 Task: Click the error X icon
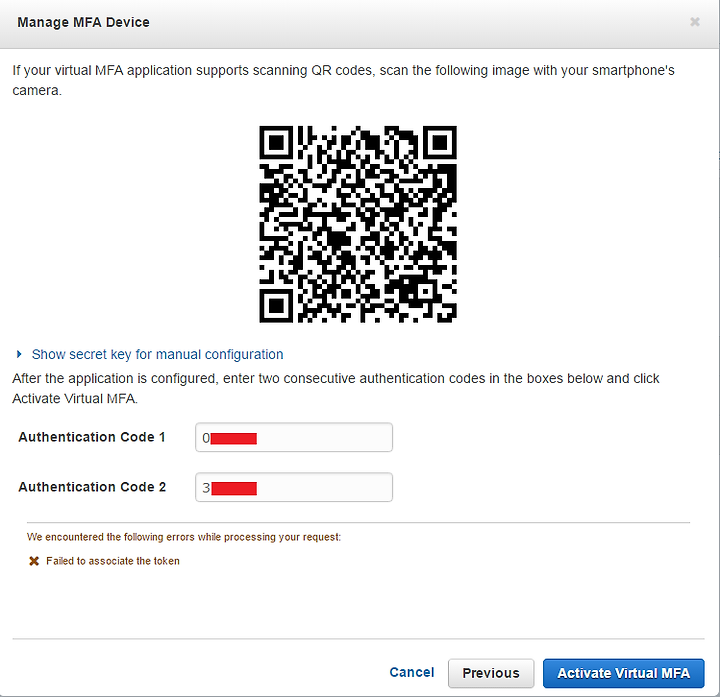click(34, 561)
